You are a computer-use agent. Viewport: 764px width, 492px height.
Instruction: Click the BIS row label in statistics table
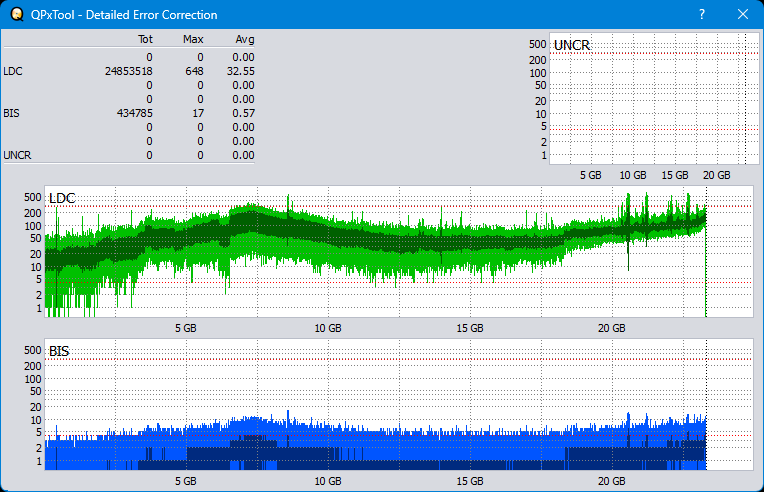tap(11, 113)
